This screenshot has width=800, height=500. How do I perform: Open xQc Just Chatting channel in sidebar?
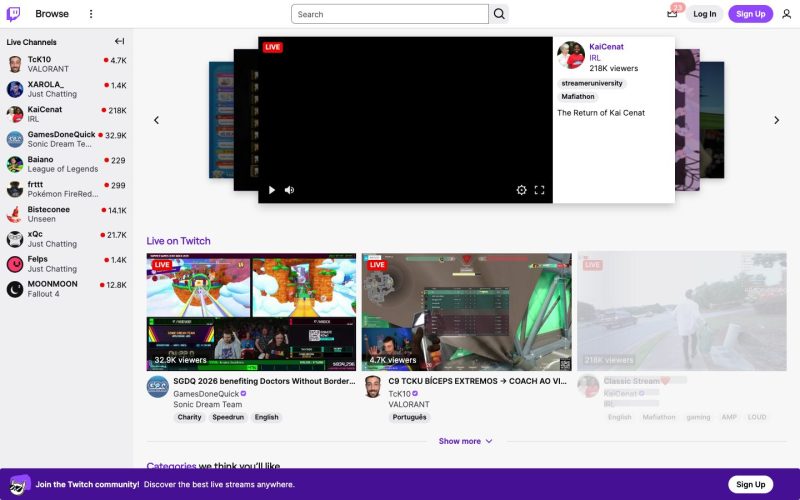(x=66, y=239)
